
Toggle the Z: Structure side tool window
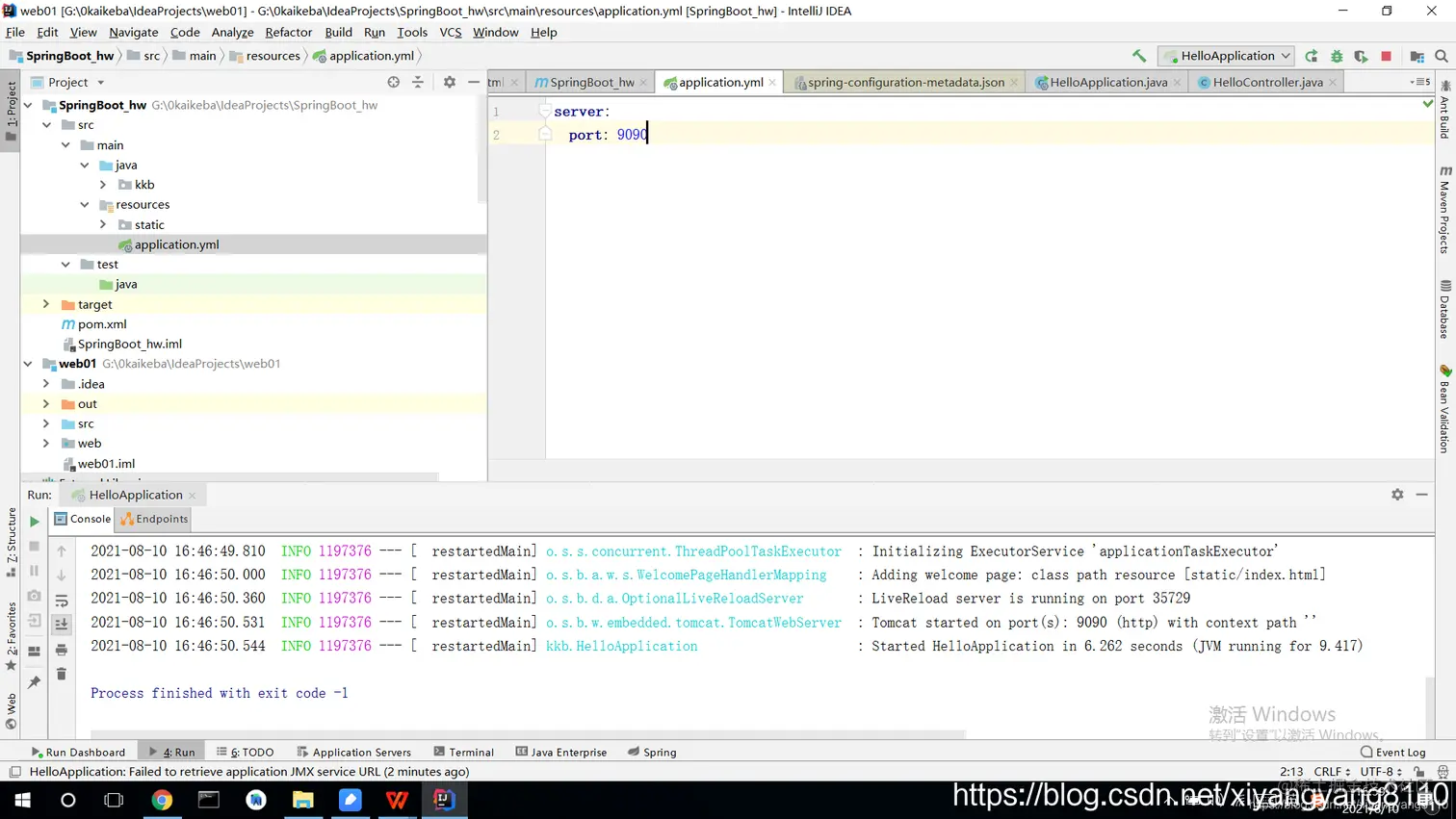coord(11,543)
